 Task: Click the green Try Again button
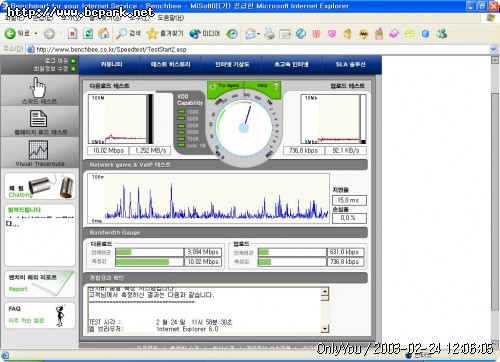click(x=226, y=86)
